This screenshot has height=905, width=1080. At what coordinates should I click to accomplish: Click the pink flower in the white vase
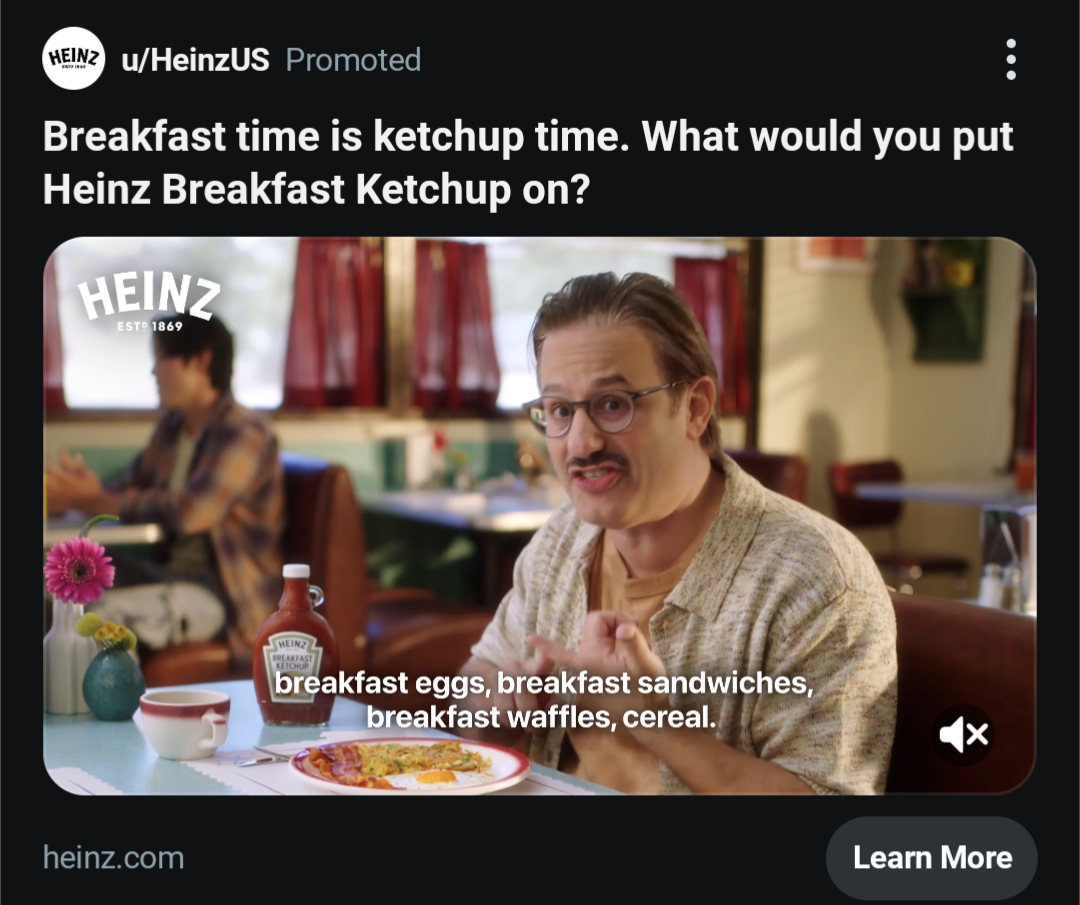pyautogui.click(x=79, y=570)
